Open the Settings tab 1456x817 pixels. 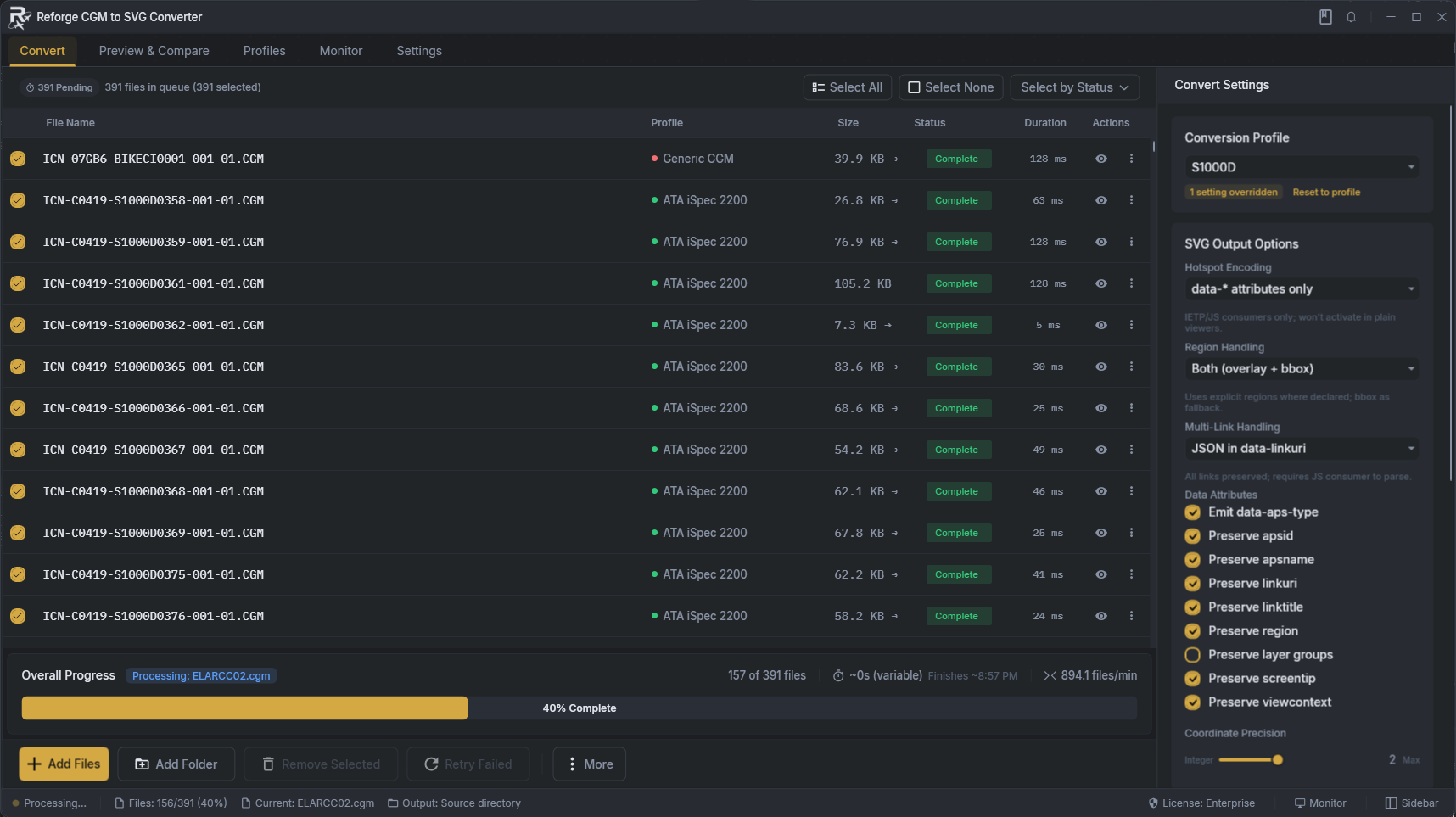pos(419,51)
